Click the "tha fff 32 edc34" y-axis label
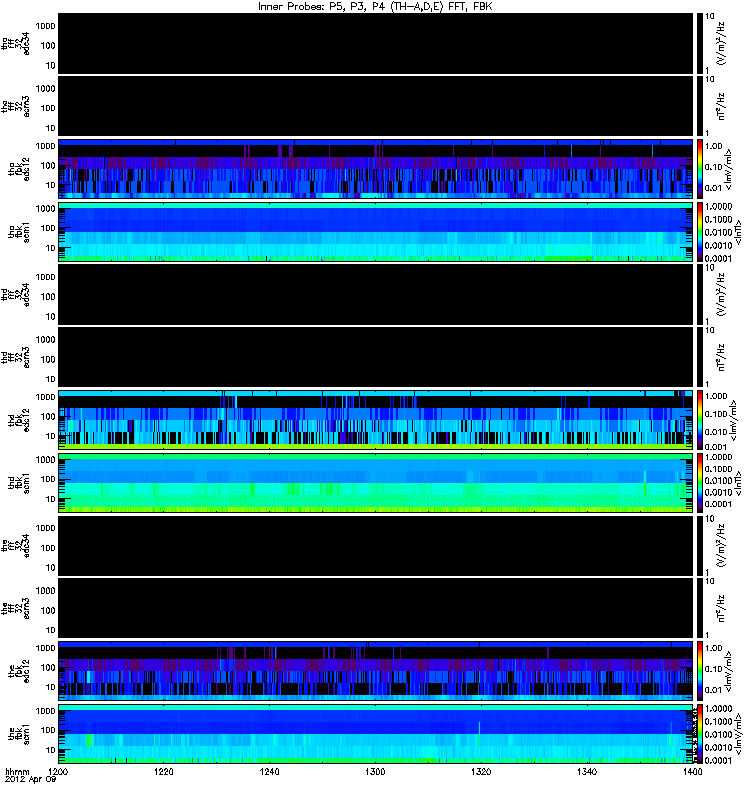 (16, 44)
